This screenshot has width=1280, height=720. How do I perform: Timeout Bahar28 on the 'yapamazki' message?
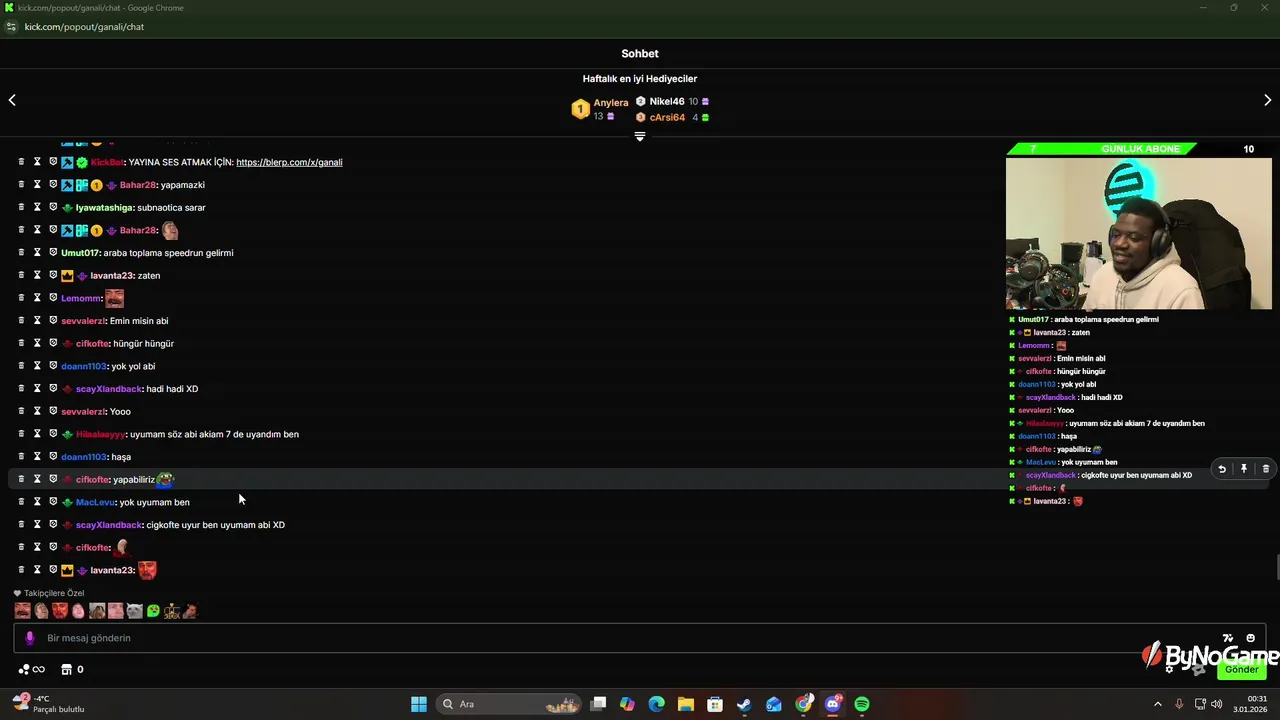click(x=37, y=185)
